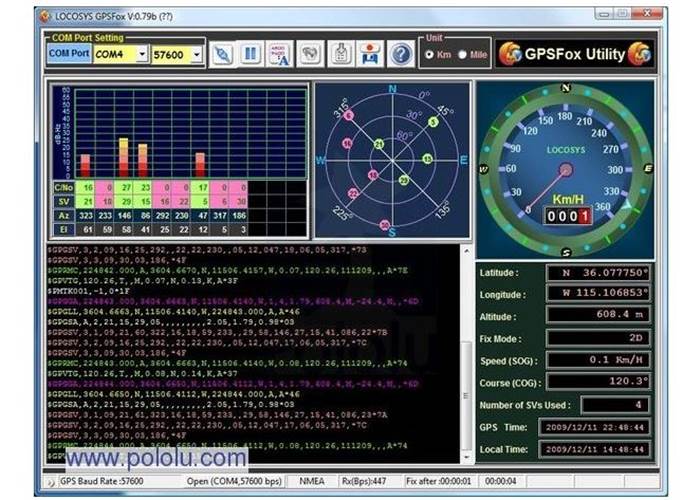Select the Km unit radio button
This screenshot has width=700, height=500.
[x=430, y=55]
